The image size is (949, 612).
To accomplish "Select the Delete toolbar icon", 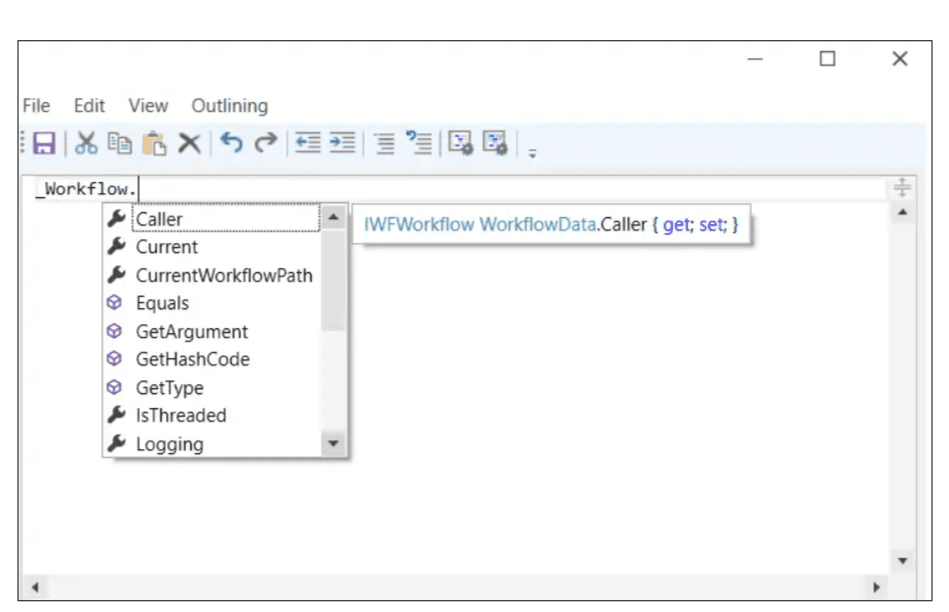I will coord(191,143).
